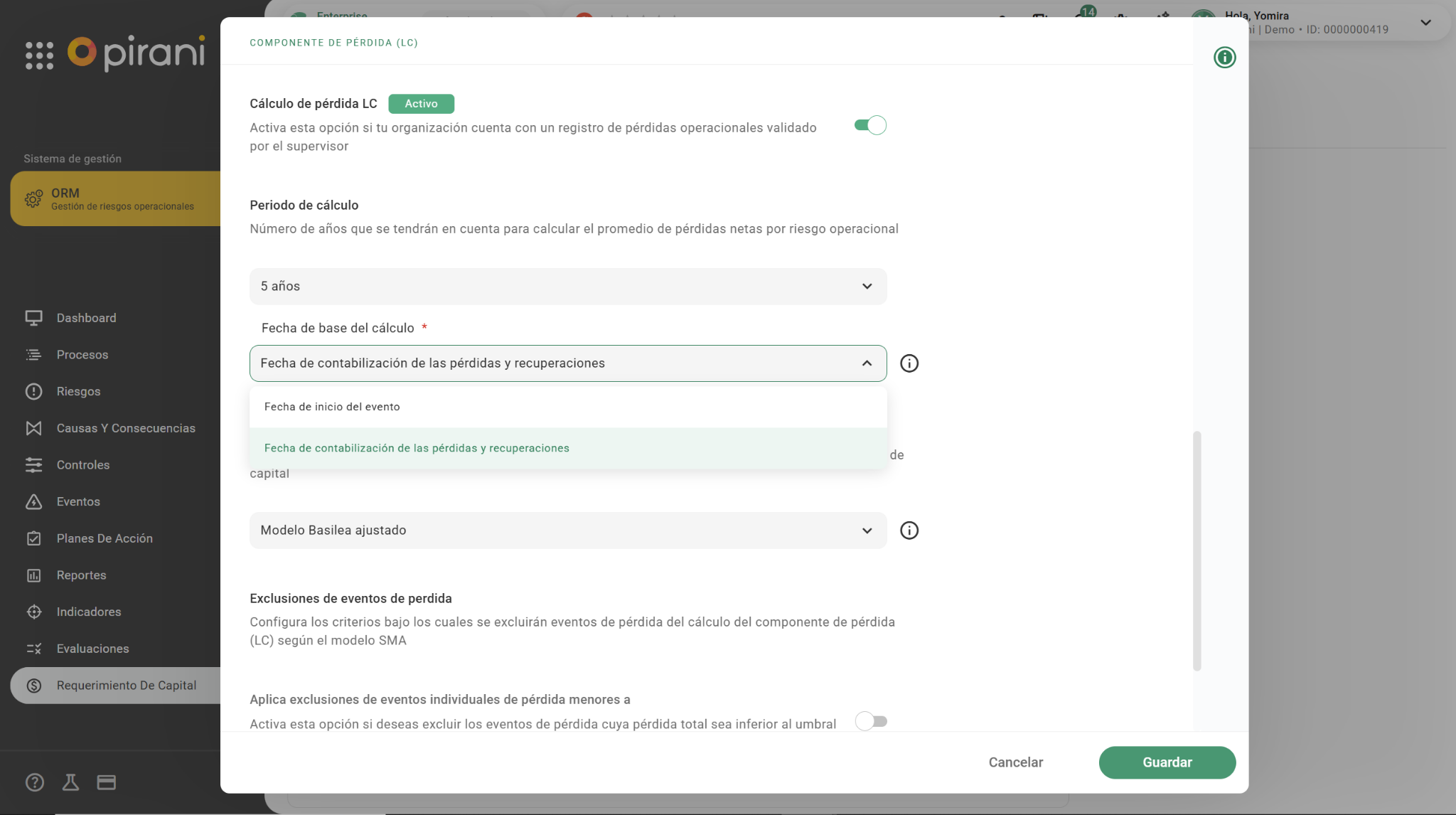The image size is (1456, 815).
Task: Open the lab flask icon in sidebar
Action: 70,782
